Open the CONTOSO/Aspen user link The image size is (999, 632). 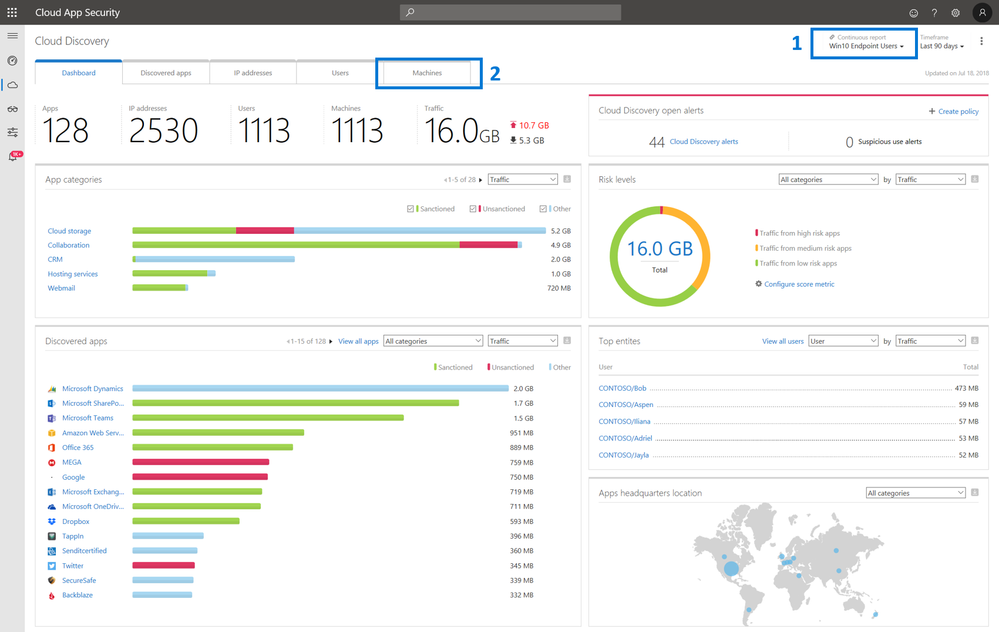tap(626, 405)
